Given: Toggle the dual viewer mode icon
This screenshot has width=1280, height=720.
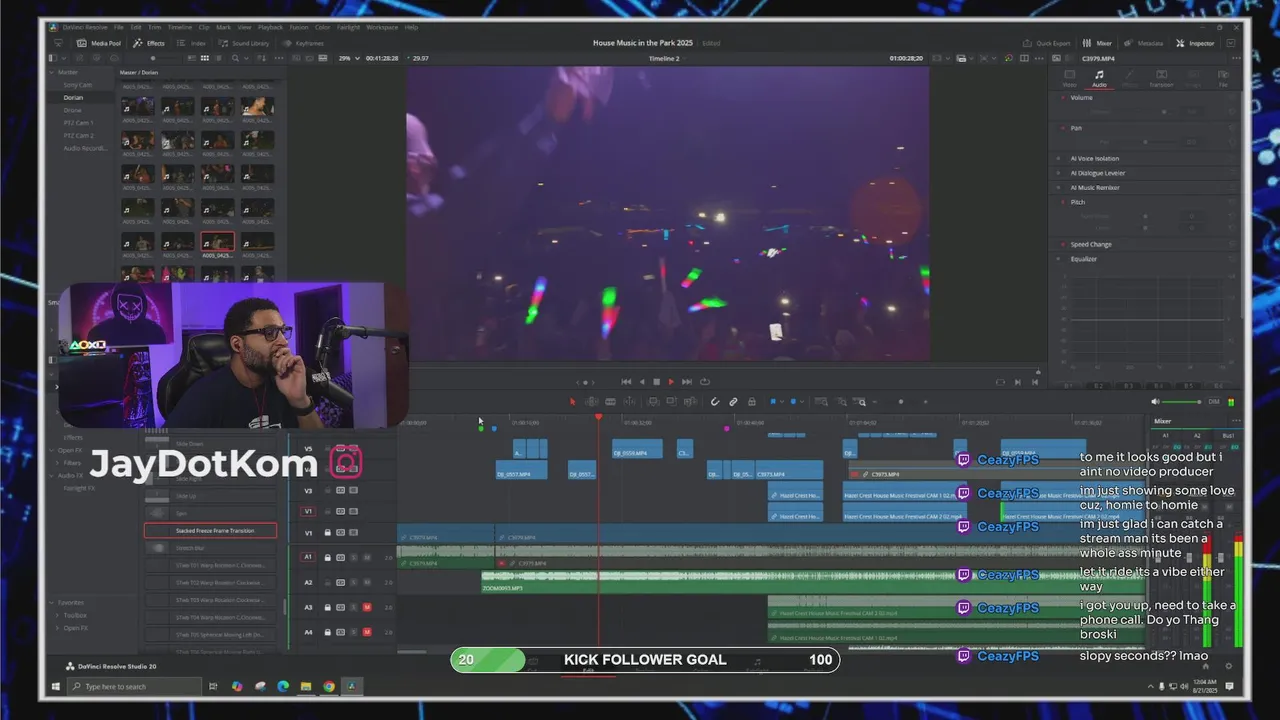Looking at the screenshot, I should pos(1024,58).
